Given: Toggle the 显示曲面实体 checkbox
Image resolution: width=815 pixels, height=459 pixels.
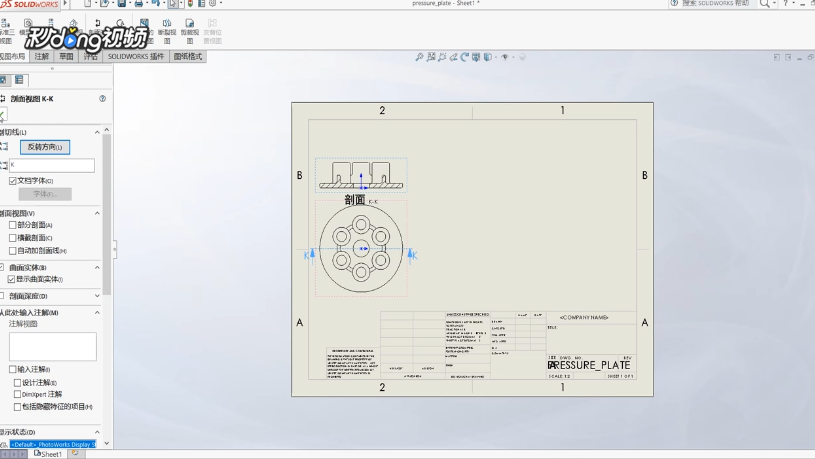Looking at the screenshot, I should pyautogui.click(x=11, y=279).
